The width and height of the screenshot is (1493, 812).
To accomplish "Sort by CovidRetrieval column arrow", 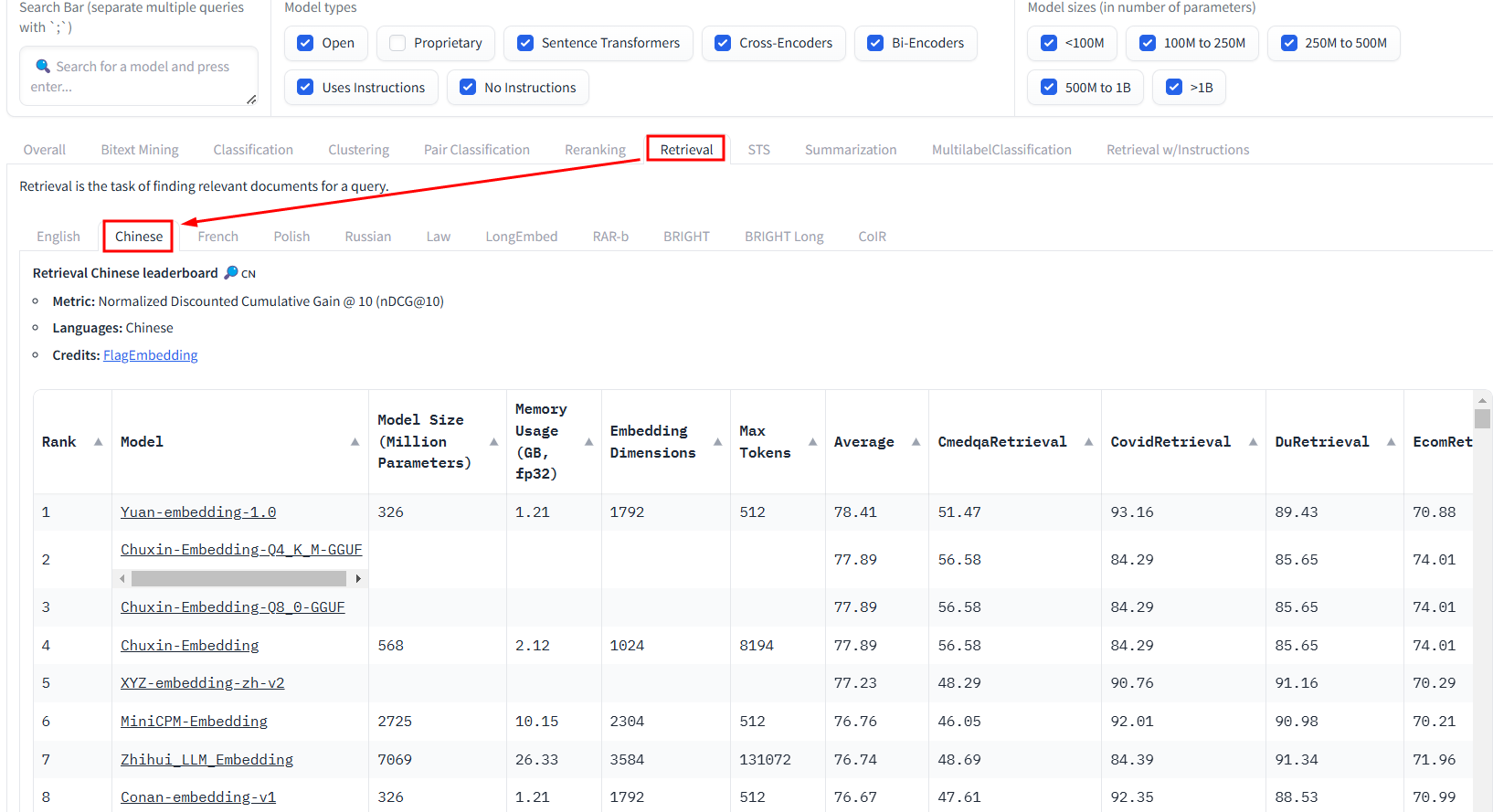I will click(x=1254, y=442).
